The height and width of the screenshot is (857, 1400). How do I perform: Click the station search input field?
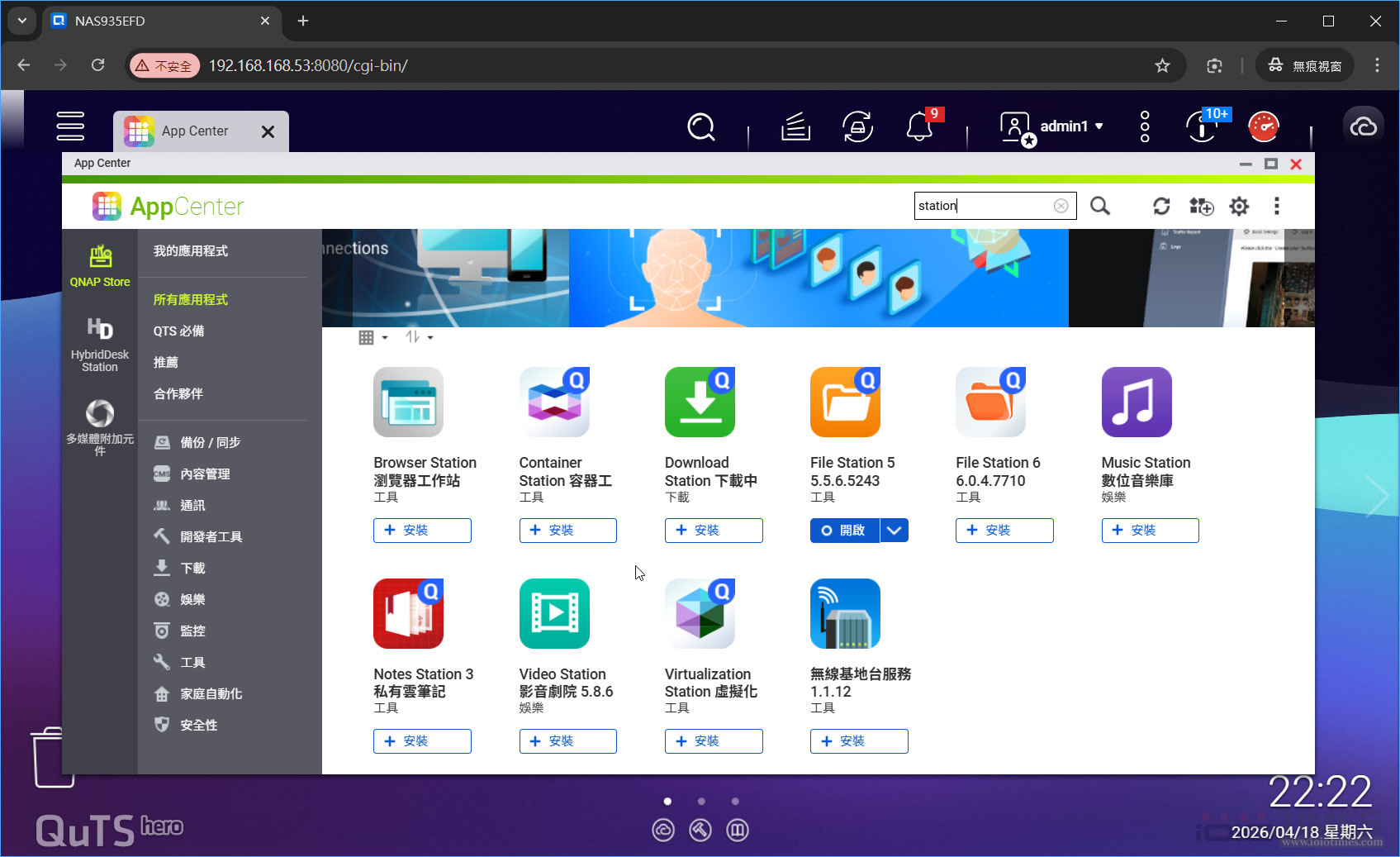[x=983, y=206]
